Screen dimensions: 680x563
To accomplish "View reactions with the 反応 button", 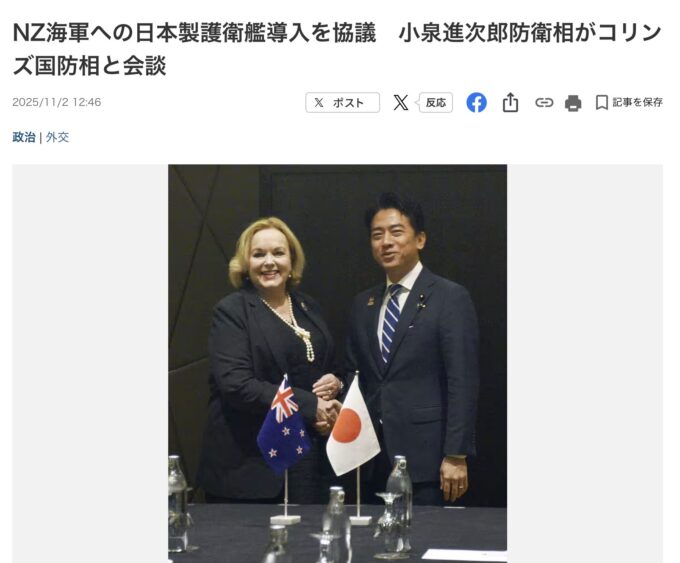I will (435, 103).
